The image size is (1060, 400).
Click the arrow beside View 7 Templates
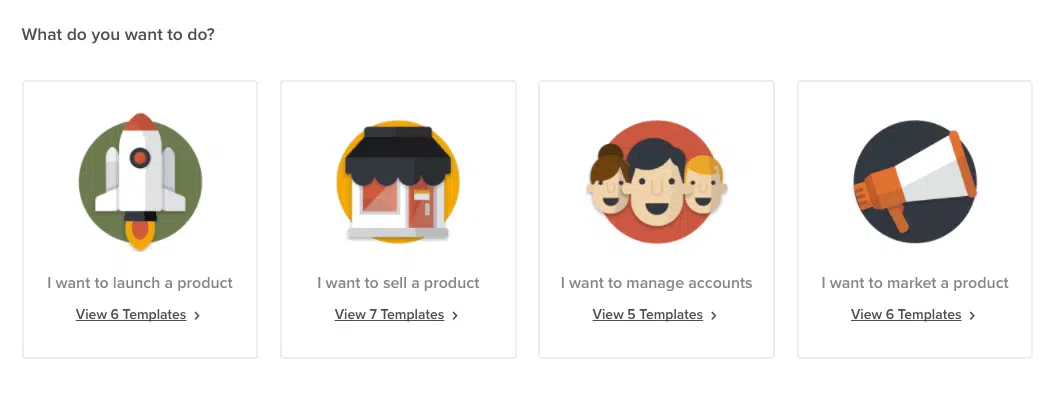(456, 315)
